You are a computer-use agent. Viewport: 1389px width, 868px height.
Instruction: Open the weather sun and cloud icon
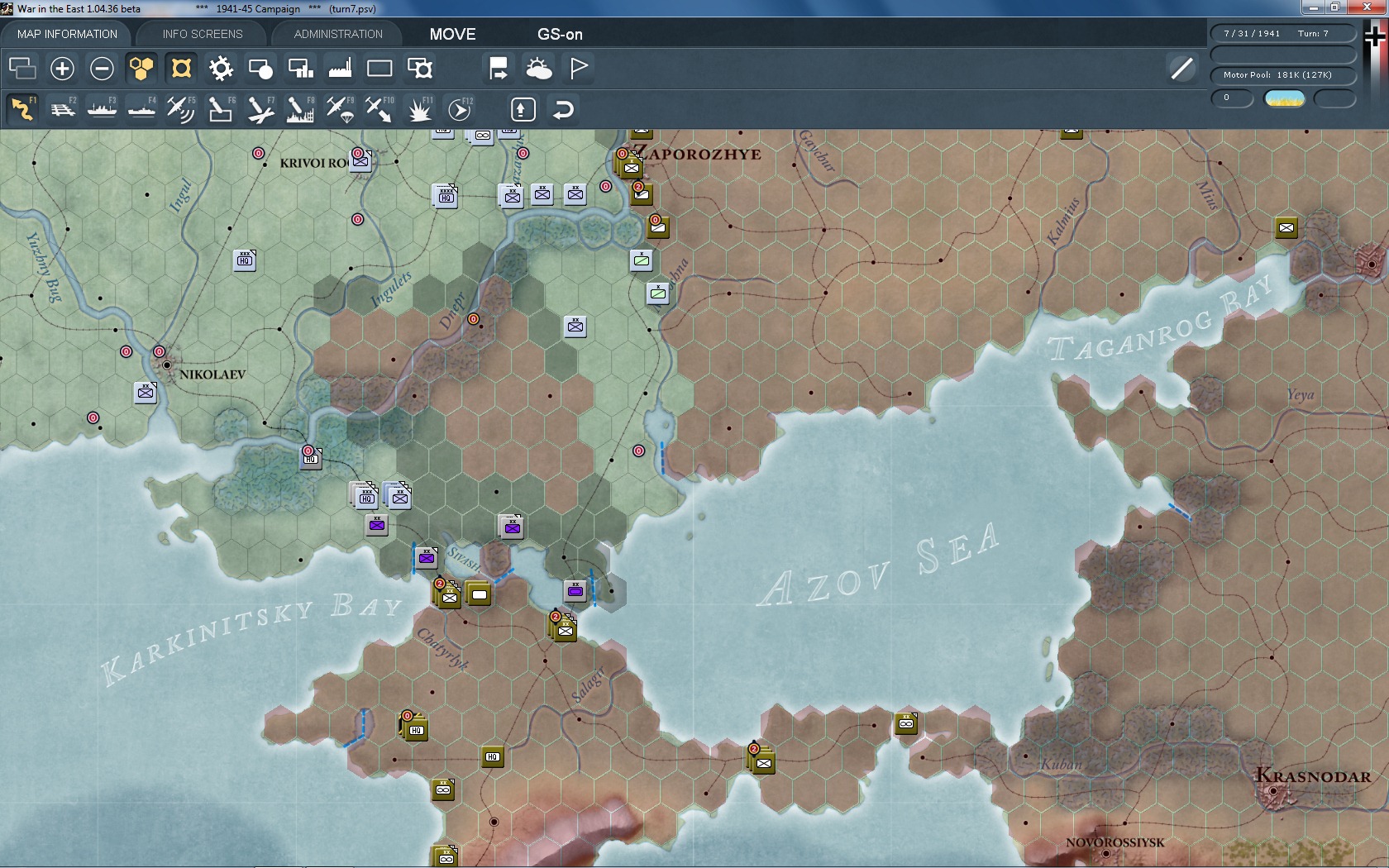click(x=538, y=69)
